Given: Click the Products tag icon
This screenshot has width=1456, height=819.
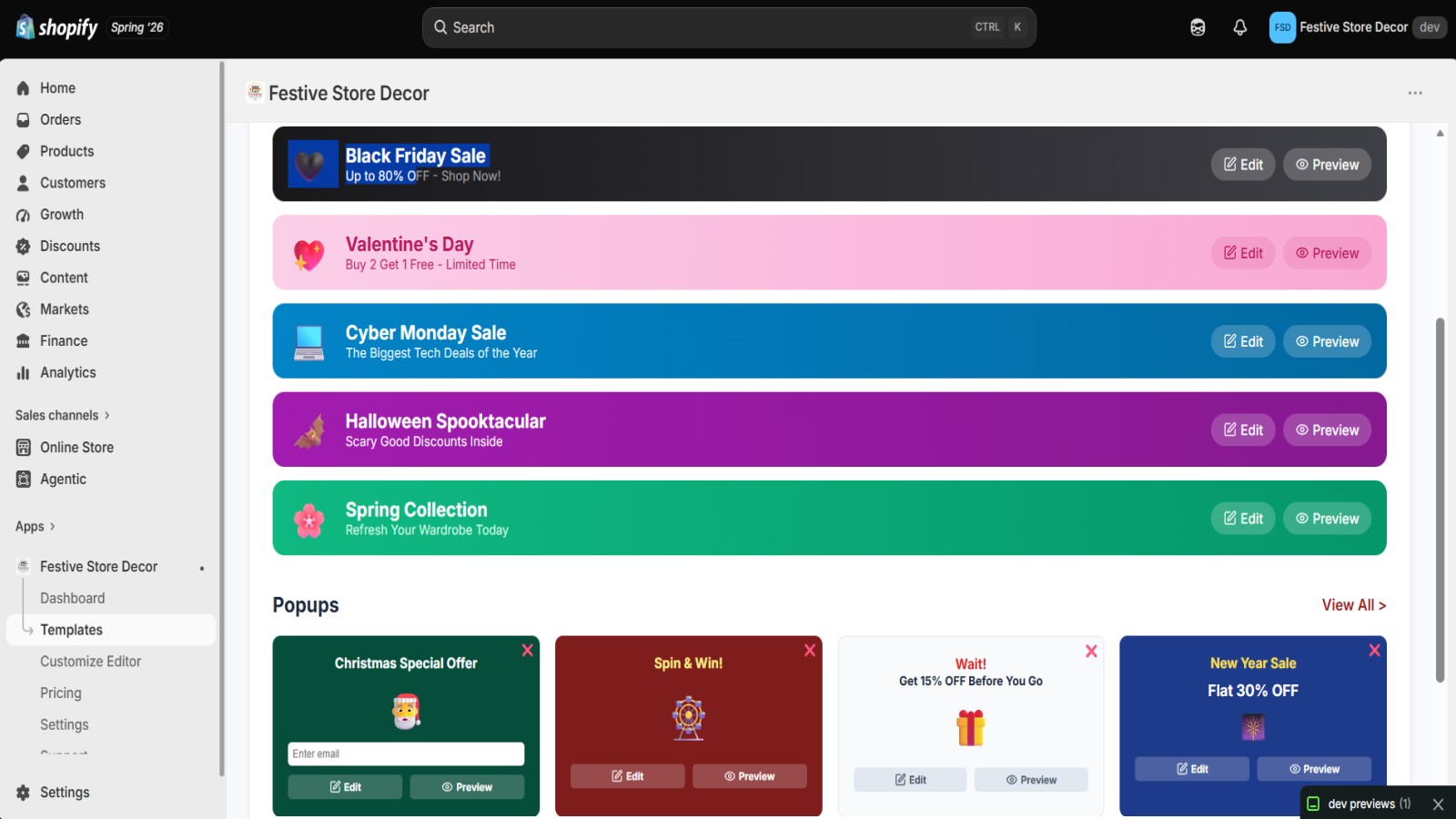Looking at the screenshot, I should click(24, 152).
